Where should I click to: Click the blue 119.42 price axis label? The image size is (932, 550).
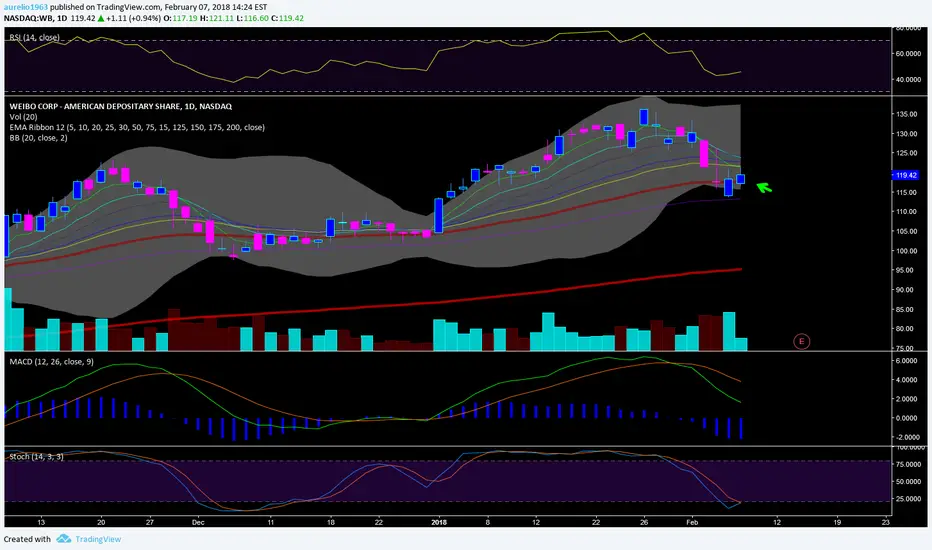[x=906, y=175]
